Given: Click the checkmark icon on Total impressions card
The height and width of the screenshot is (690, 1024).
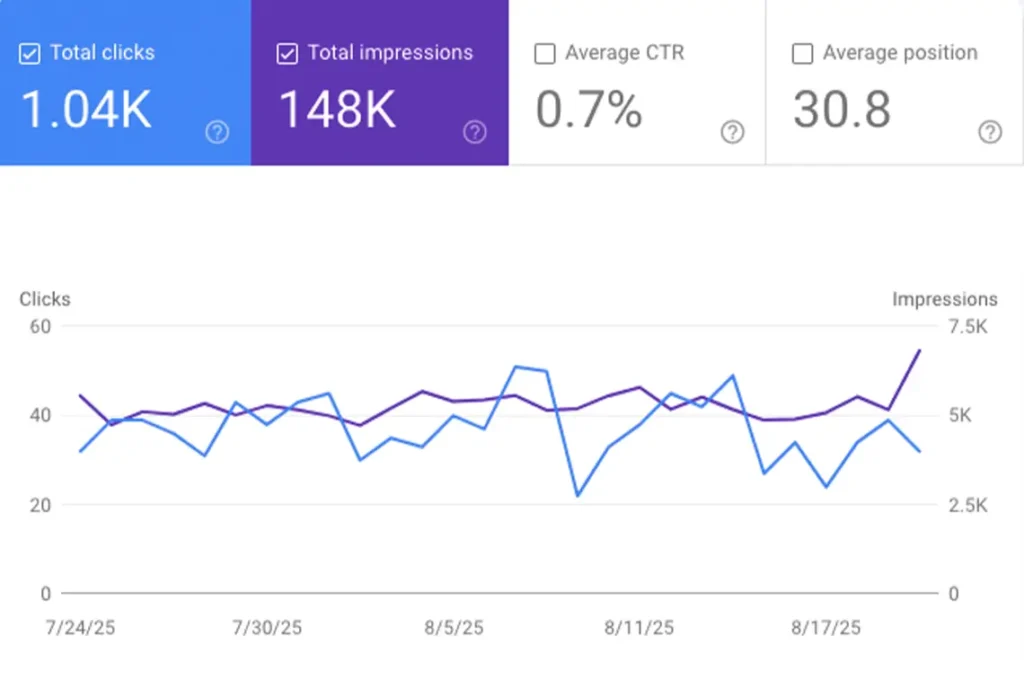Looking at the screenshot, I should [287, 53].
